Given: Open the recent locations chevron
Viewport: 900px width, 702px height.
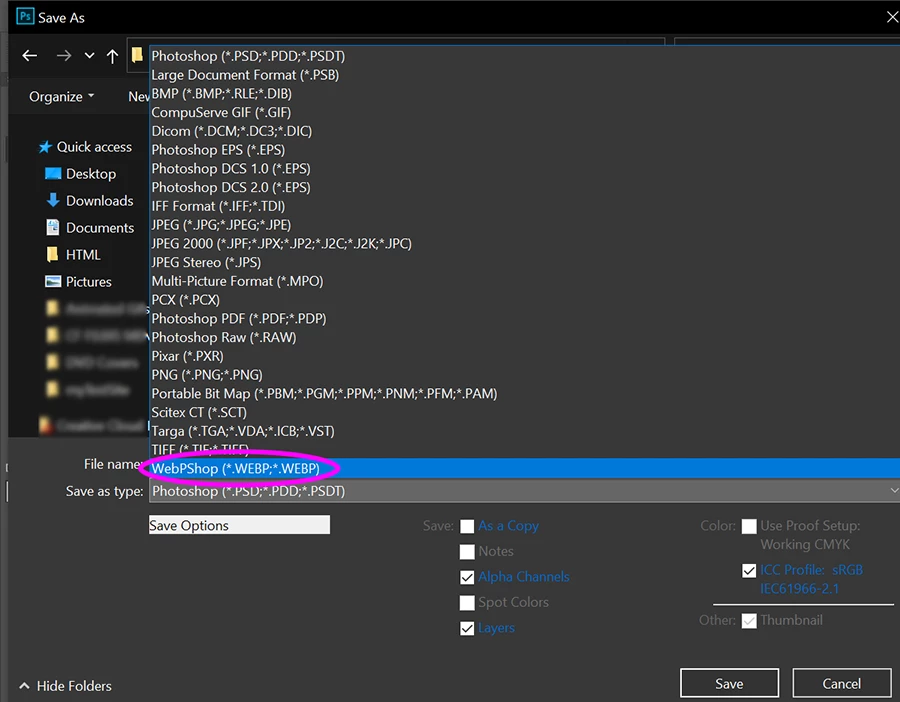Looking at the screenshot, I should (x=90, y=56).
